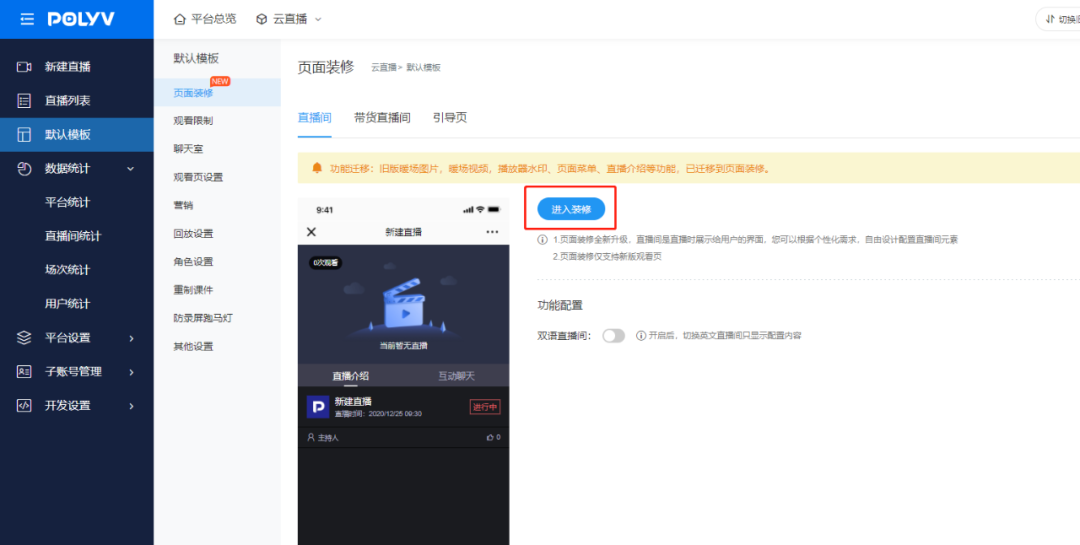The width and height of the screenshot is (1080, 545).
Task: Toggle the 双语直播间 switch
Action: [x=613, y=336]
